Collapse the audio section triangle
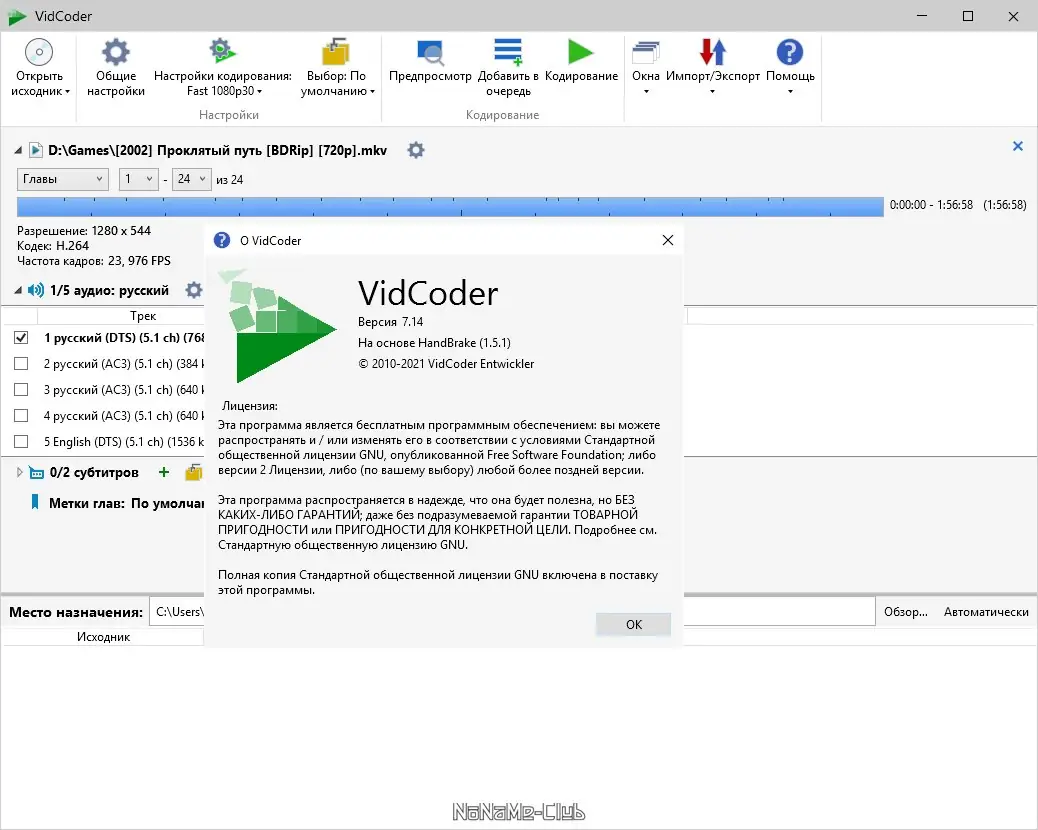The width and height of the screenshot is (1038, 830). [18, 290]
